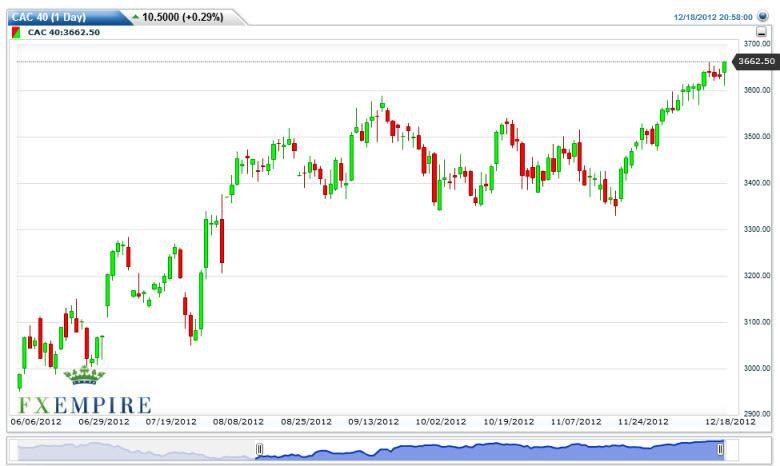Click the 09/13/2012 date axis label
Viewport: 780px width, 466px height.
point(376,422)
